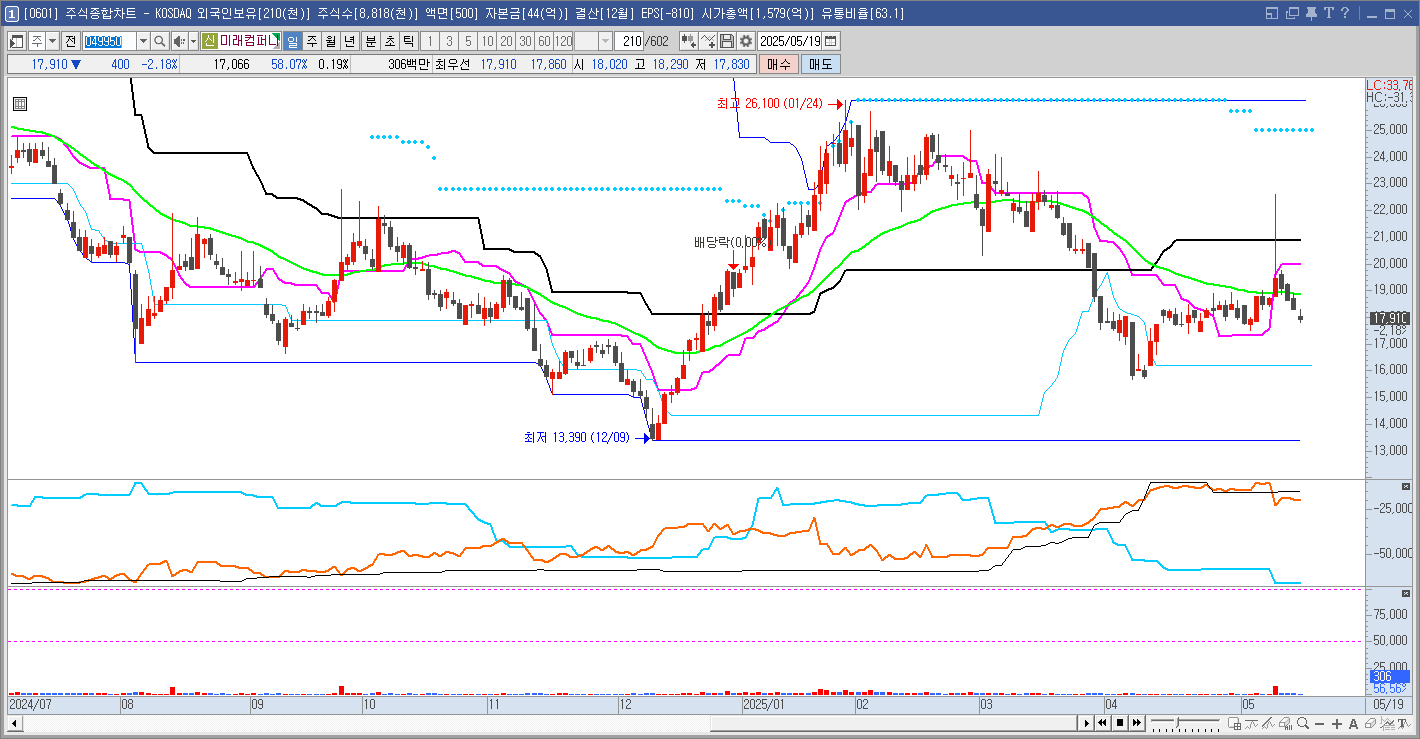Open help question mark icon
This screenshot has width=1420, height=739.
pos(1346,13)
